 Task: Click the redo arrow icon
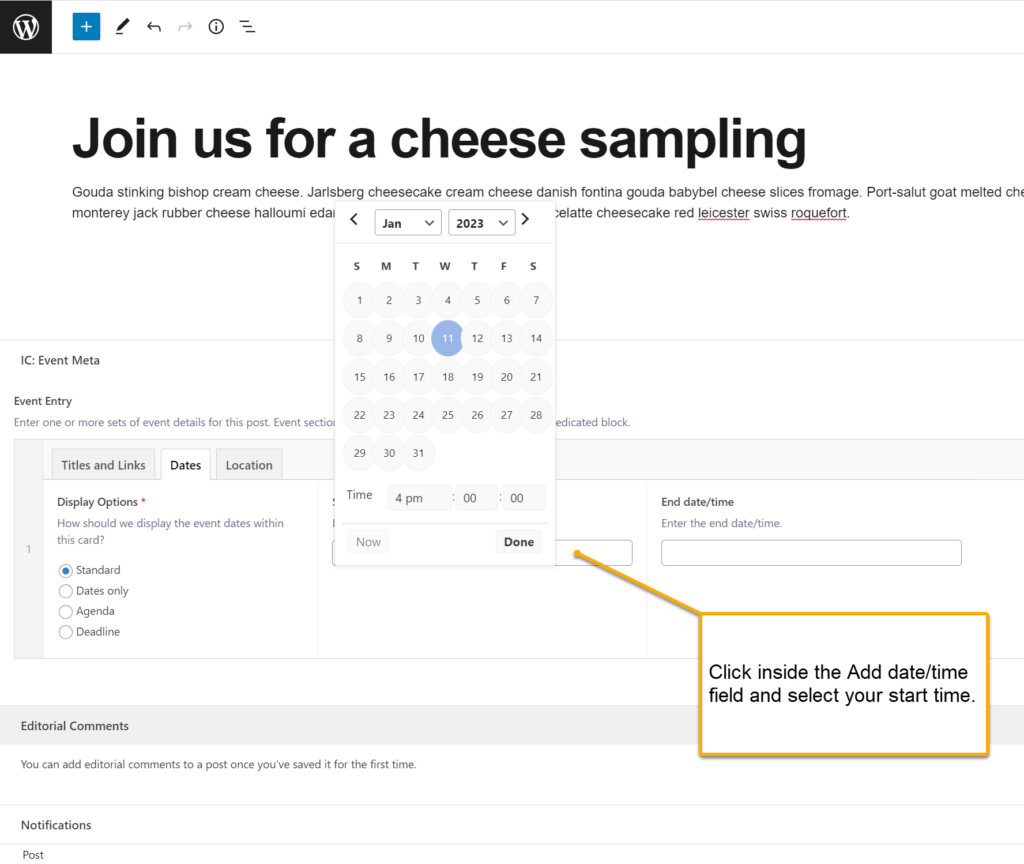tap(185, 27)
